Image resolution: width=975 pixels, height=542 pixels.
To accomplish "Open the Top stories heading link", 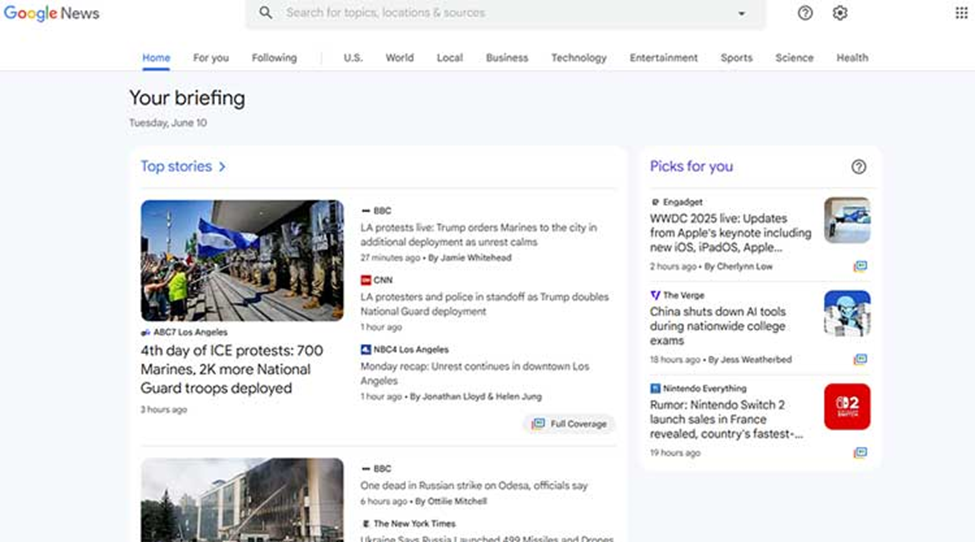I will click(x=176, y=167).
